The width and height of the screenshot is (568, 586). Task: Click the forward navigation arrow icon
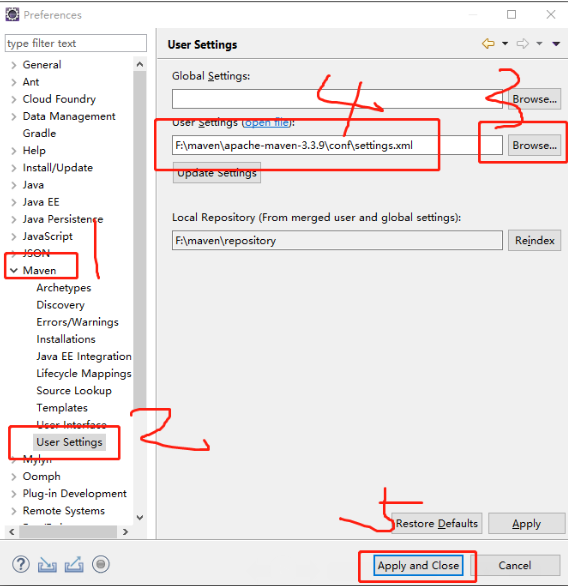pyautogui.click(x=523, y=44)
